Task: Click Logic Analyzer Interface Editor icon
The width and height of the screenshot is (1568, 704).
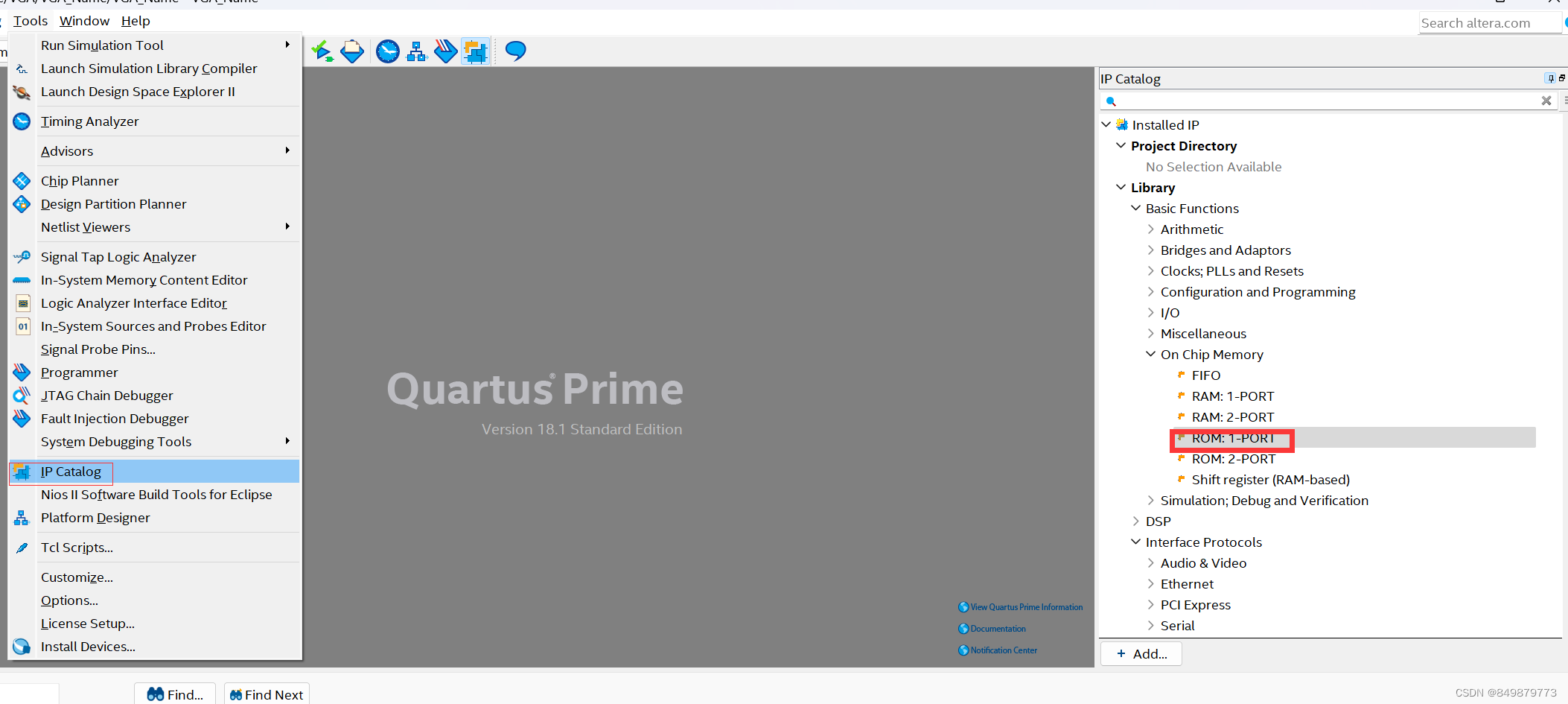Action: click(x=23, y=303)
